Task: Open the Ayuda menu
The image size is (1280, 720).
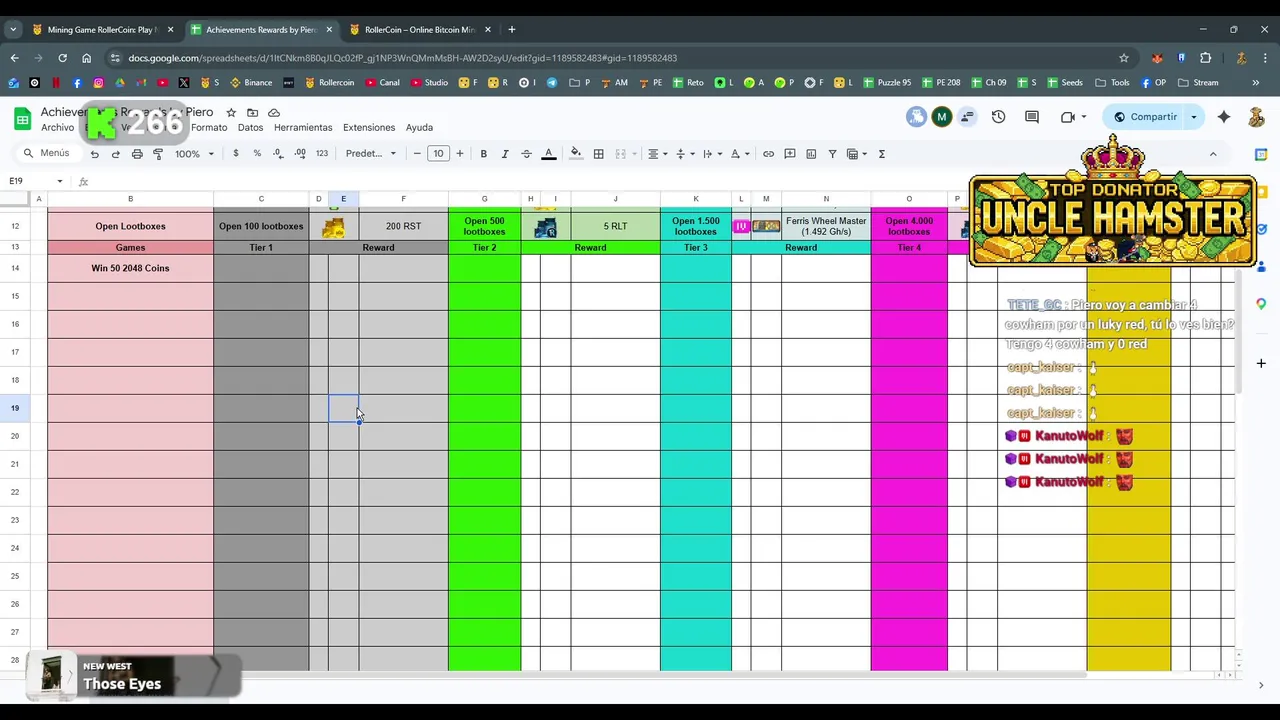Action: click(419, 128)
